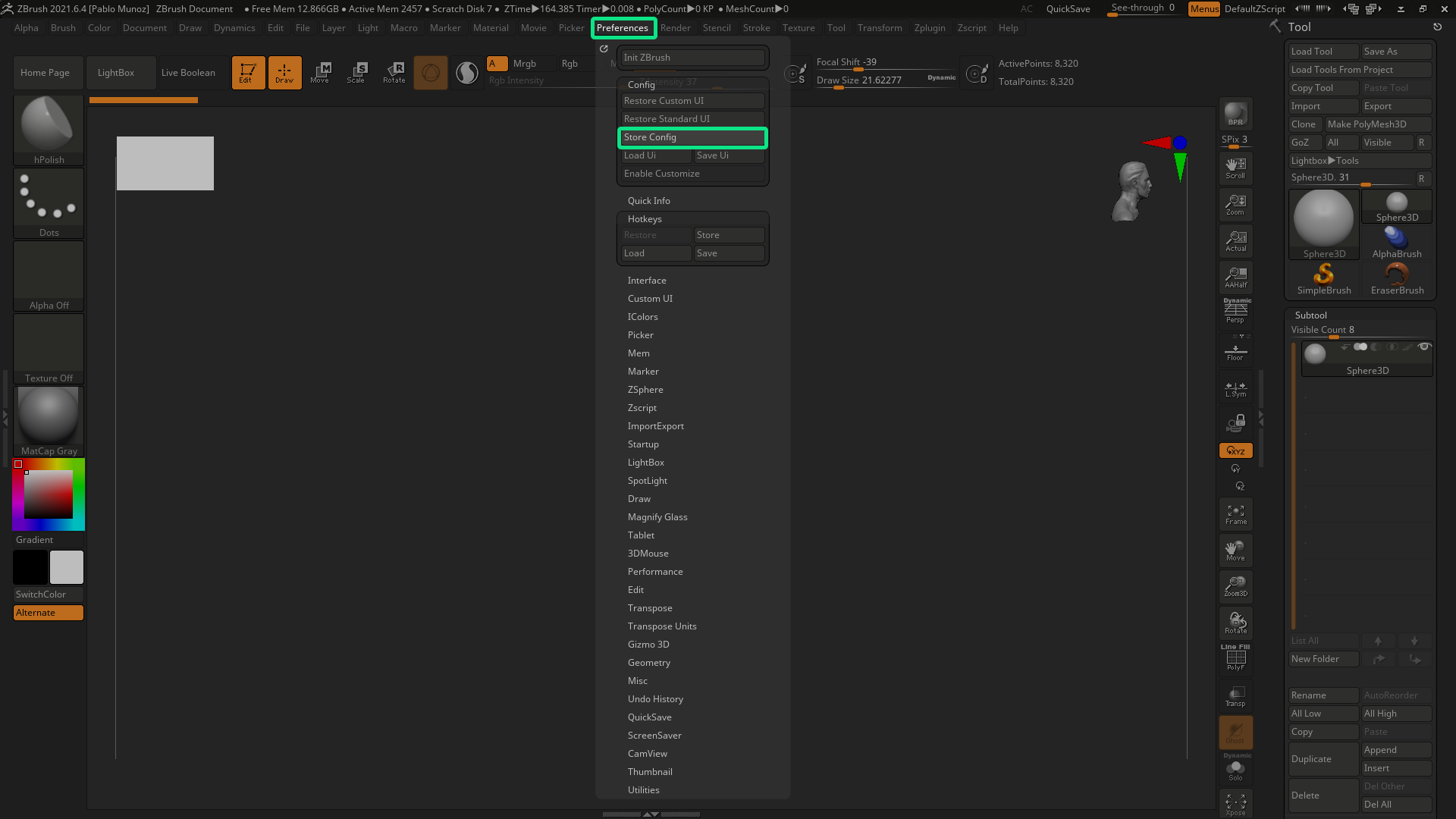1456x819 pixels.
Task: Click the BPR render button
Action: tap(1235, 114)
